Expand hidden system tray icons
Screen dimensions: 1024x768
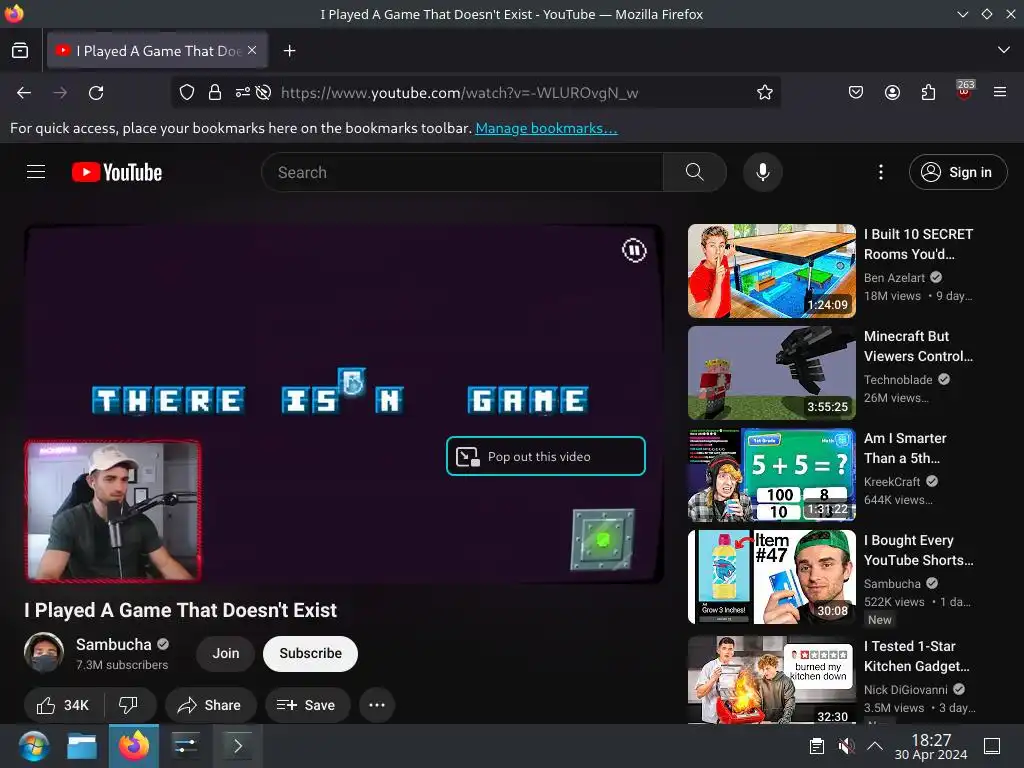pos(874,746)
